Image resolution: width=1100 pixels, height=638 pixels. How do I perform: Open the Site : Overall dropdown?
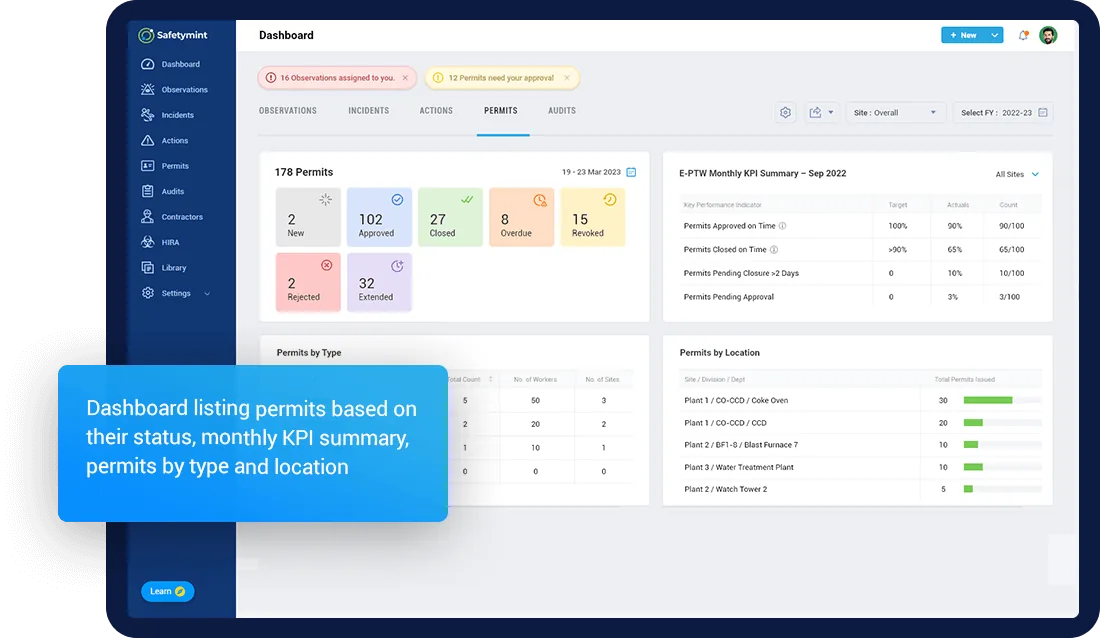click(x=894, y=112)
